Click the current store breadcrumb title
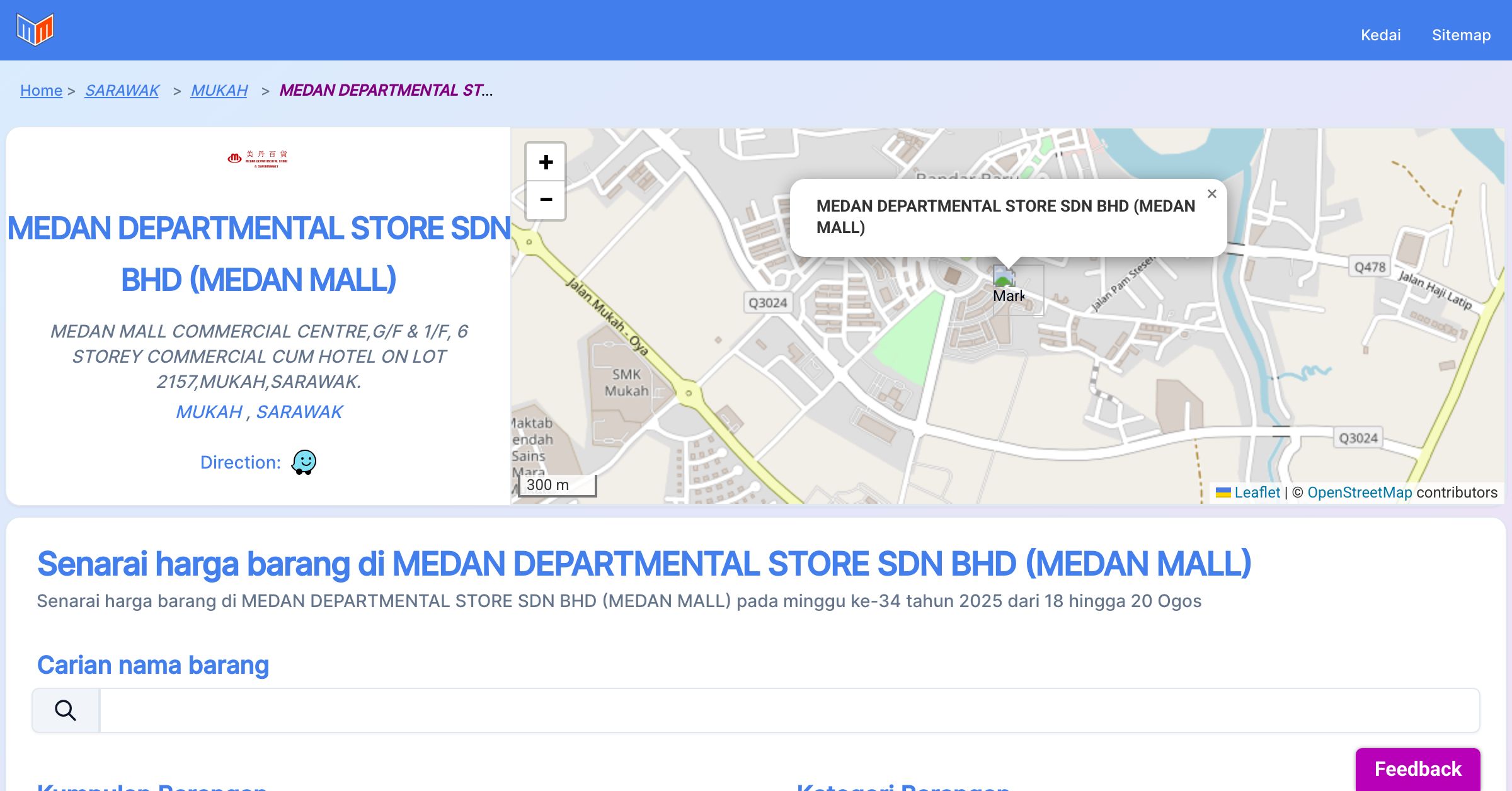This screenshot has width=1512, height=791. pyautogui.click(x=386, y=91)
